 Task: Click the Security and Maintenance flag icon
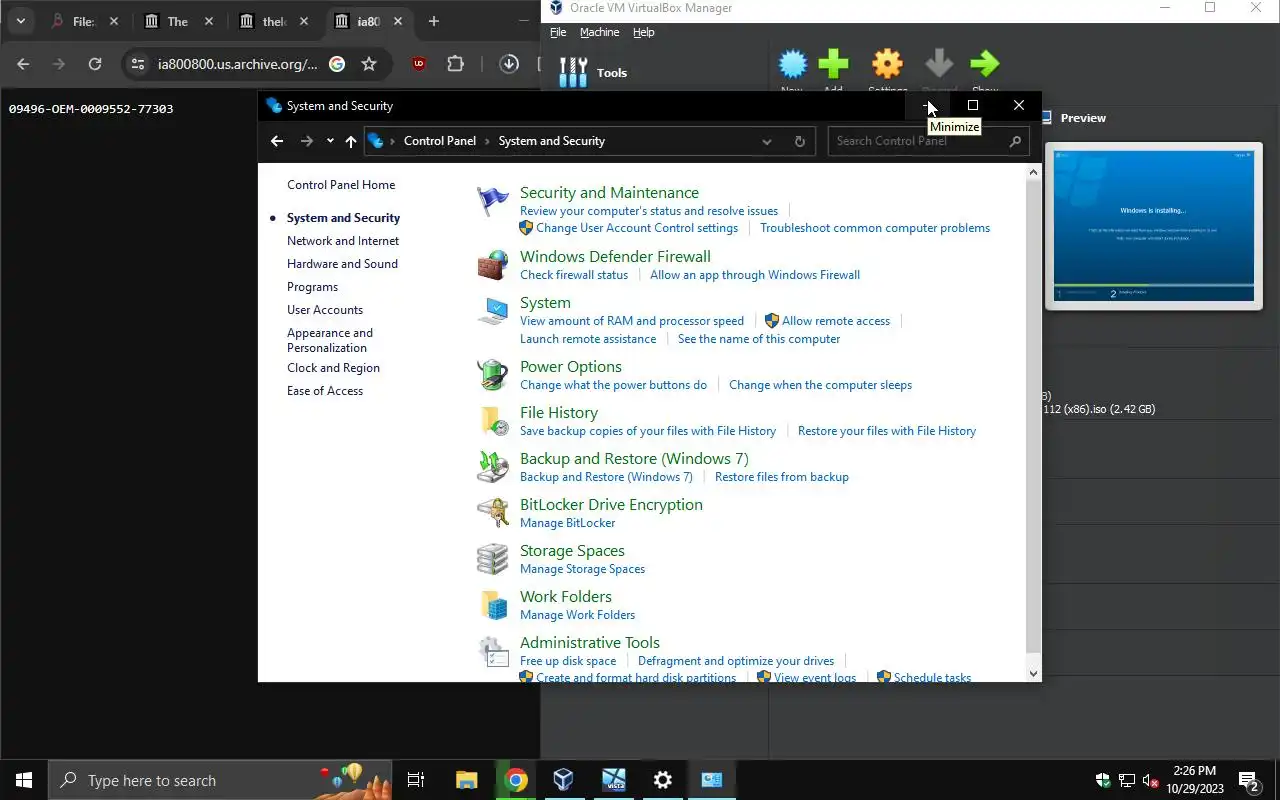[492, 202]
